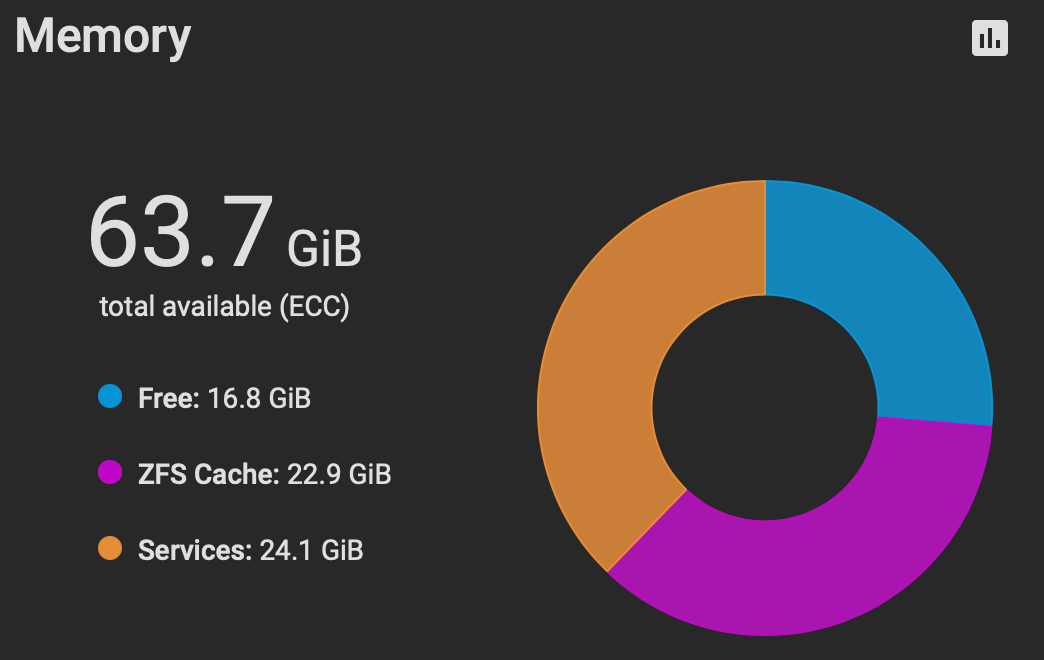
Task: Click the blue Free legend dot
Action: 110,396
